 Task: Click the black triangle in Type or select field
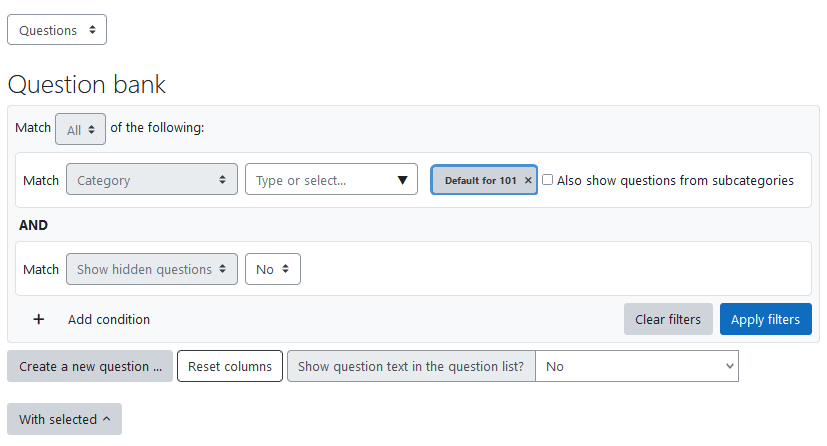402,180
